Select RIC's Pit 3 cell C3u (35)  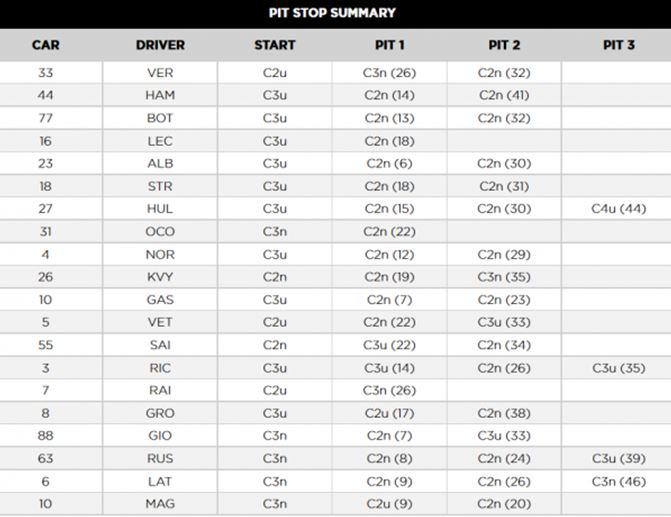pos(619,368)
